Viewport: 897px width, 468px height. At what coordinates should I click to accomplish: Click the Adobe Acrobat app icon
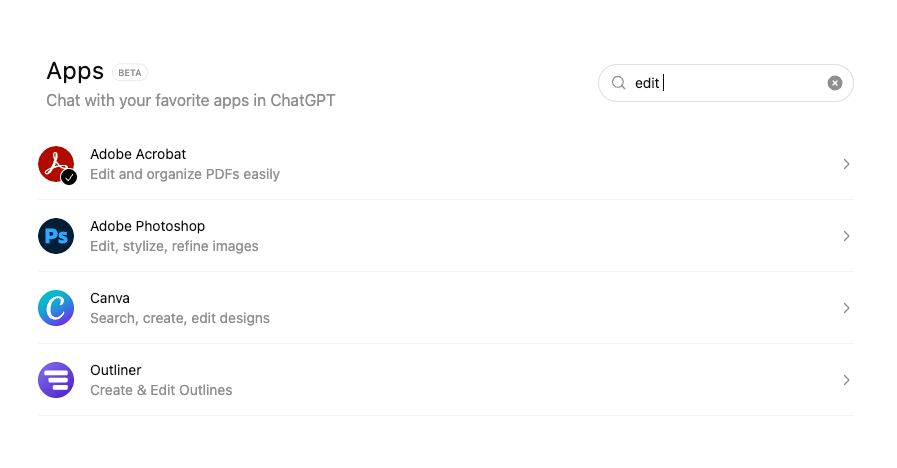coord(55,163)
